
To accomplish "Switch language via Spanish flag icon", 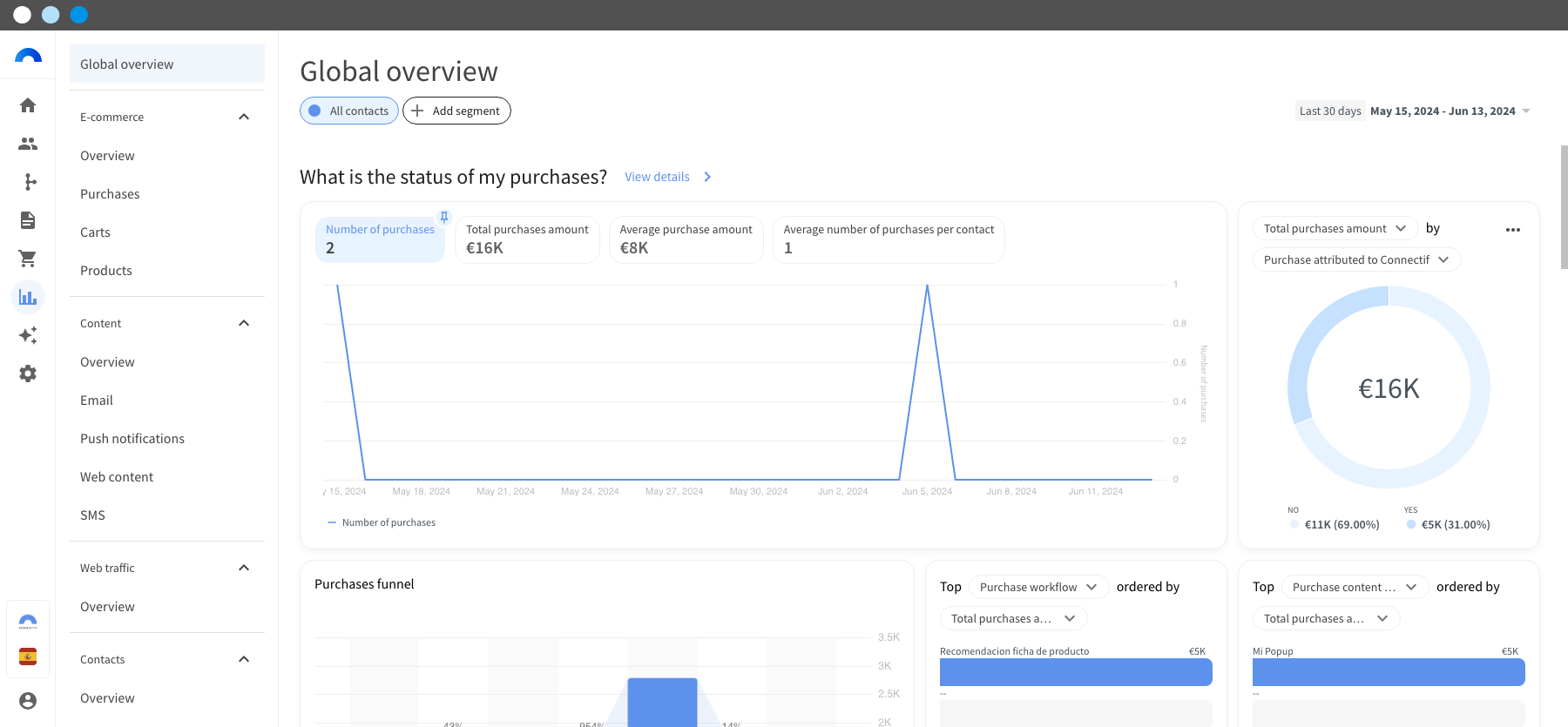I will [28, 656].
